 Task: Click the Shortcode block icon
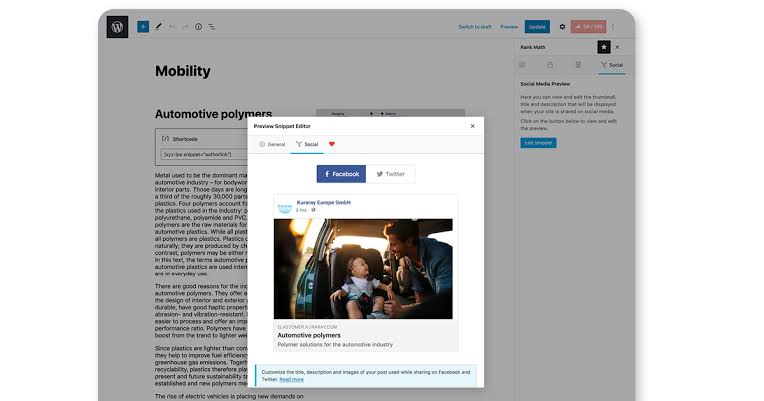click(165, 139)
